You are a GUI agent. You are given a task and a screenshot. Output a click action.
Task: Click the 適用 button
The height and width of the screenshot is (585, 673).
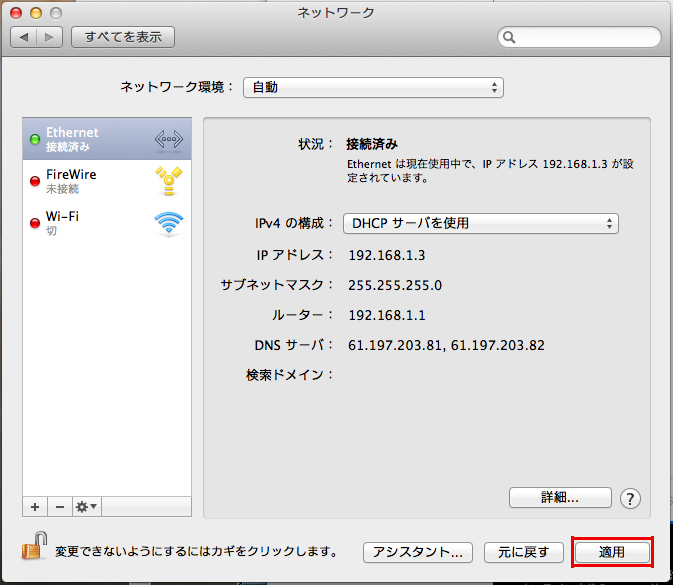click(x=612, y=552)
